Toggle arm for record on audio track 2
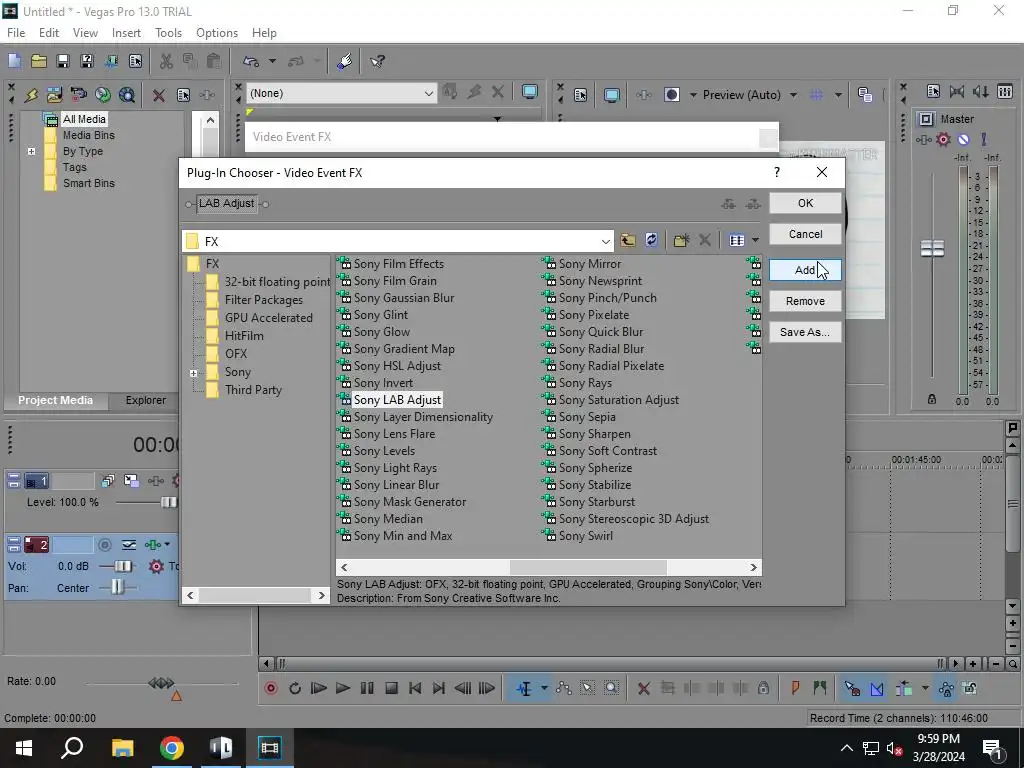The image size is (1024, 768). pos(104,545)
